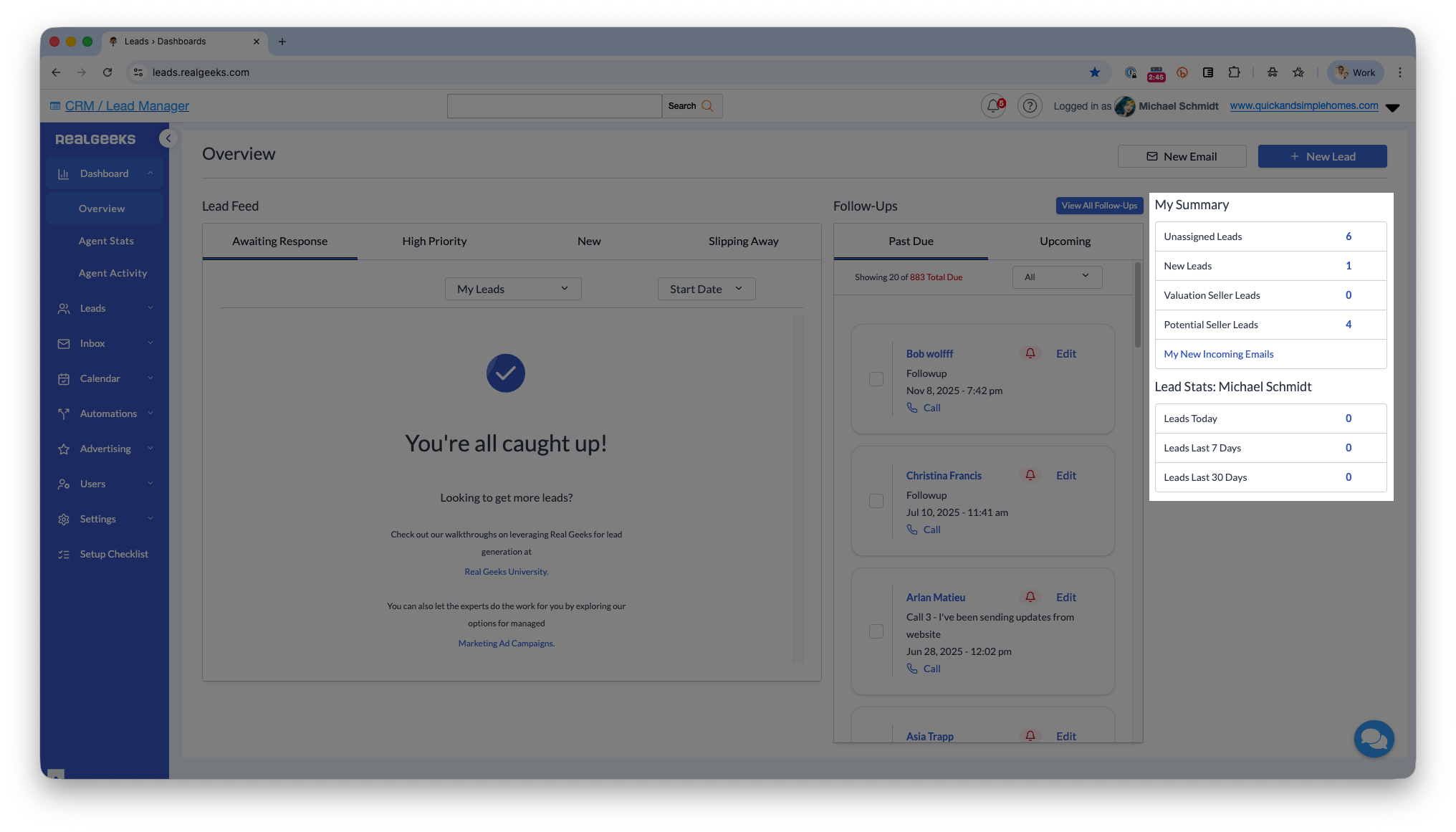Open the live chat bubble

coord(1374,739)
